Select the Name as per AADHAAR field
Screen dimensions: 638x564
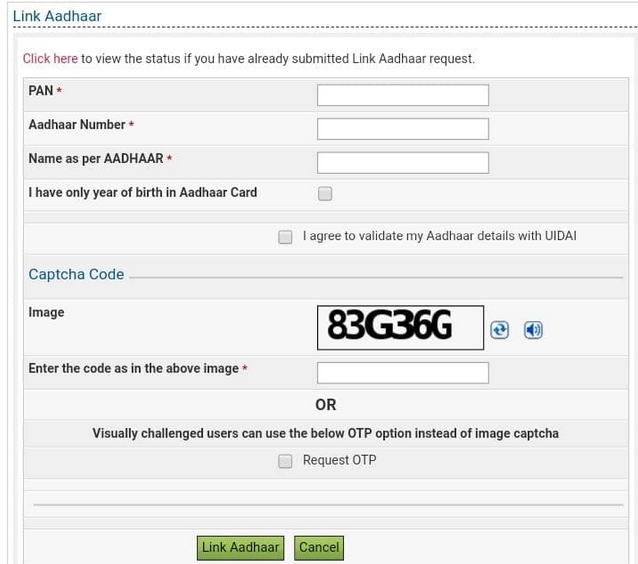pyautogui.click(x=403, y=162)
